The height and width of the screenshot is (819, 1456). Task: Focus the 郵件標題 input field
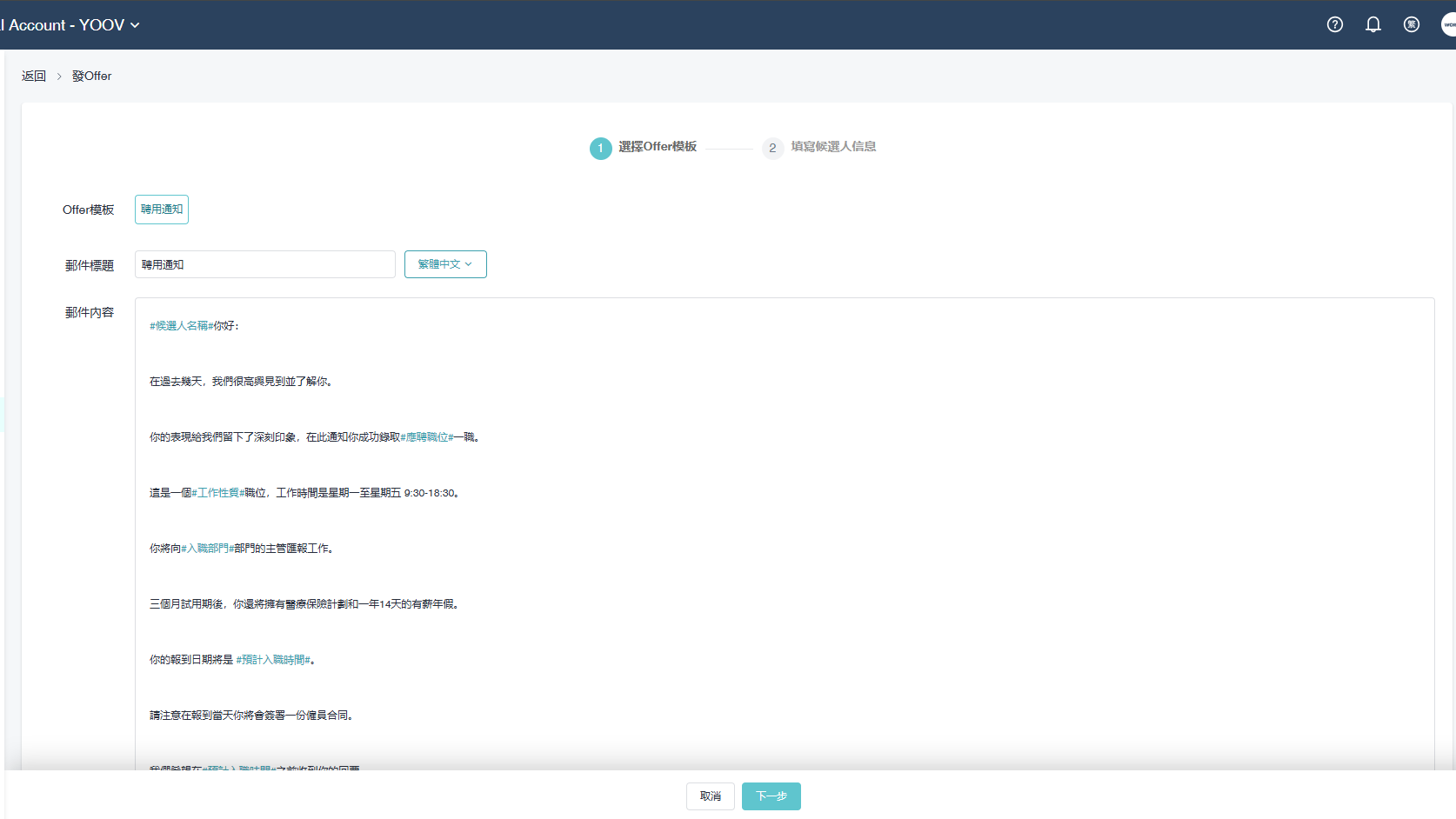coord(264,264)
